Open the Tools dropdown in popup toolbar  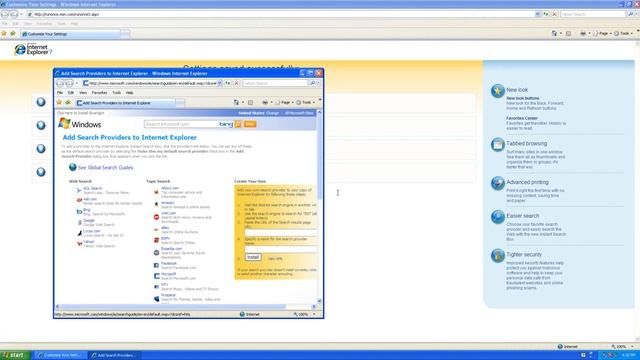point(306,102)
